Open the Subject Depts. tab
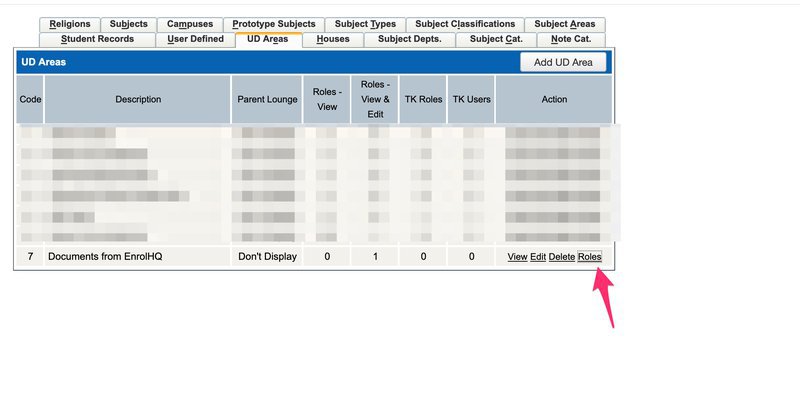Viewport: 800px width, 403px height. (410, 39)
